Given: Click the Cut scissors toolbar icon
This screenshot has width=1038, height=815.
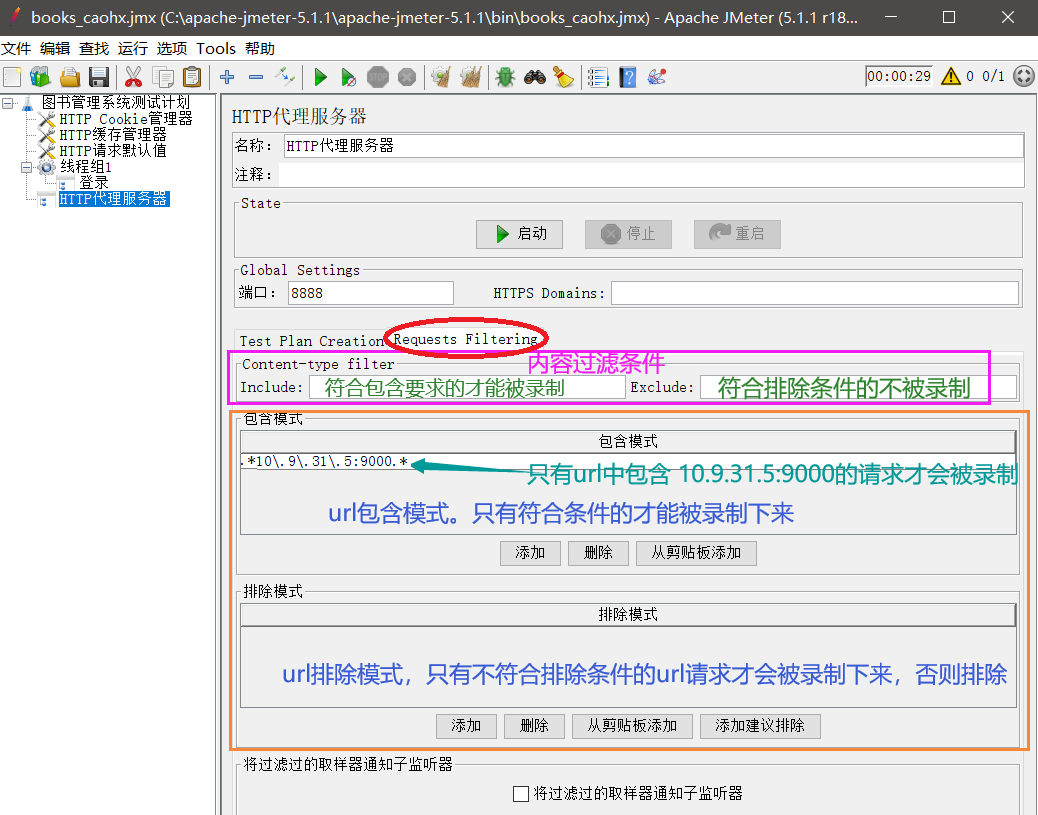Looking at the screenshot, I should pos(133,77).
